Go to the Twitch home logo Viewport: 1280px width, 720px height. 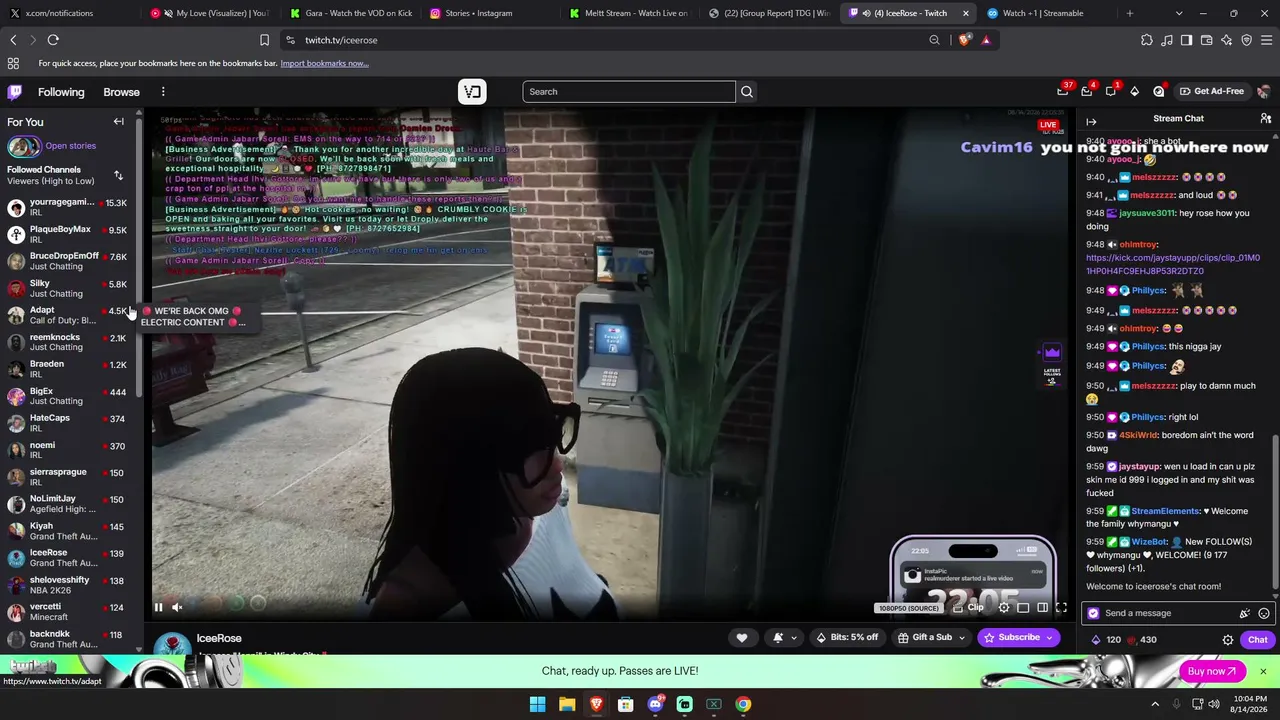coord(15,92)
